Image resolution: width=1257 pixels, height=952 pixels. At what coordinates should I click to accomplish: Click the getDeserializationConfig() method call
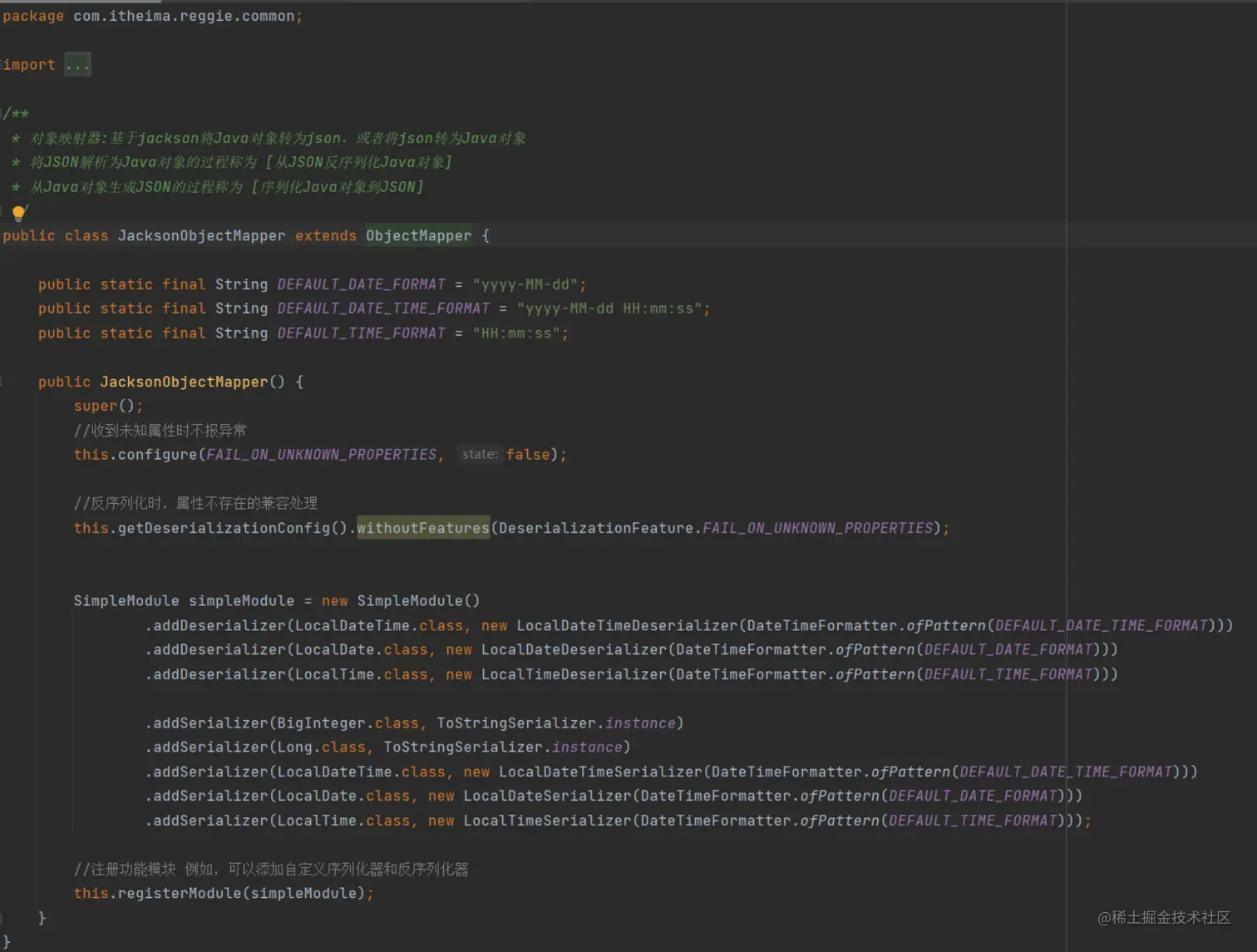coord(232,528)
